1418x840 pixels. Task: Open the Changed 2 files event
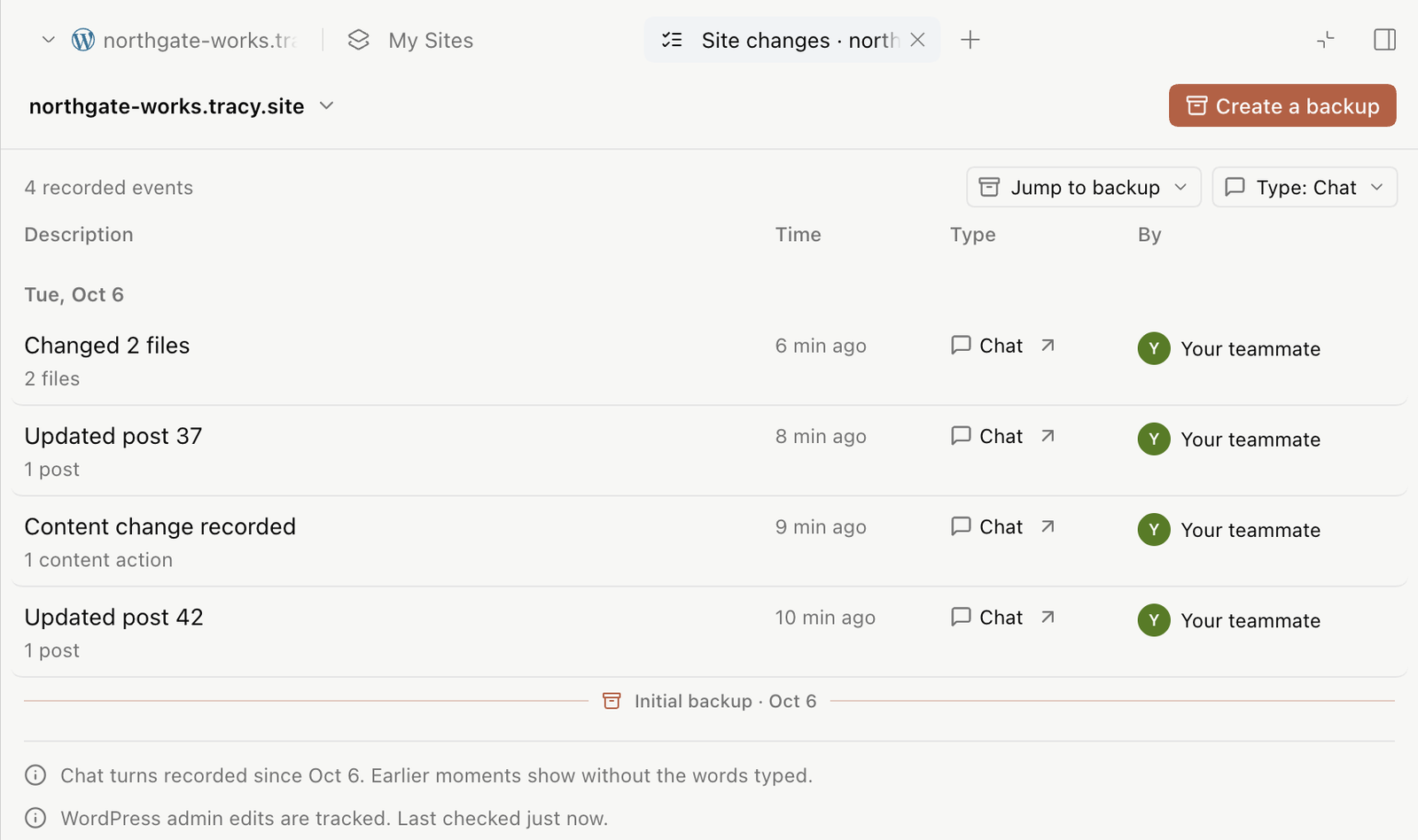coord(709,361)
